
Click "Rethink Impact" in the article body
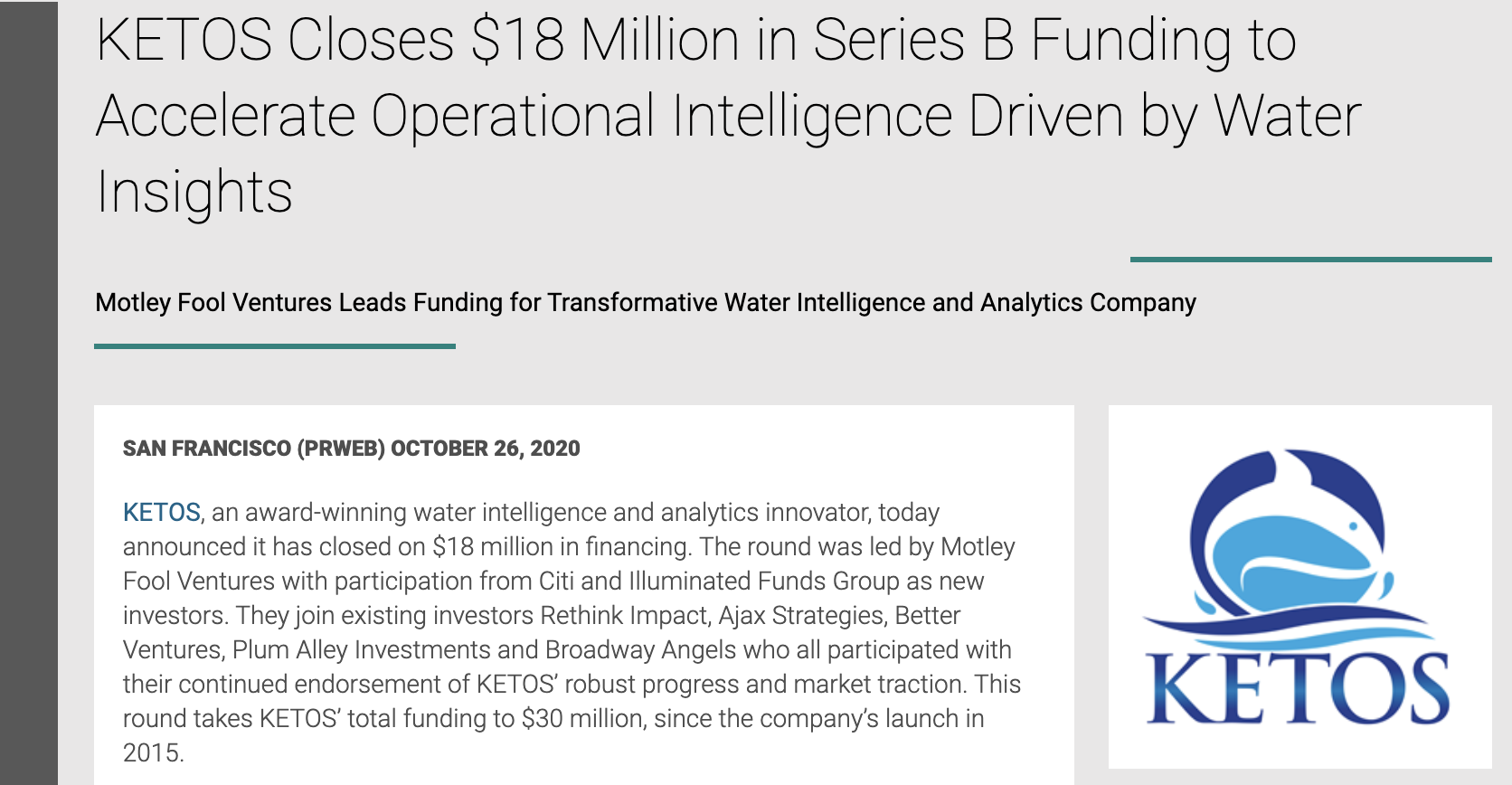coord(624,616)
